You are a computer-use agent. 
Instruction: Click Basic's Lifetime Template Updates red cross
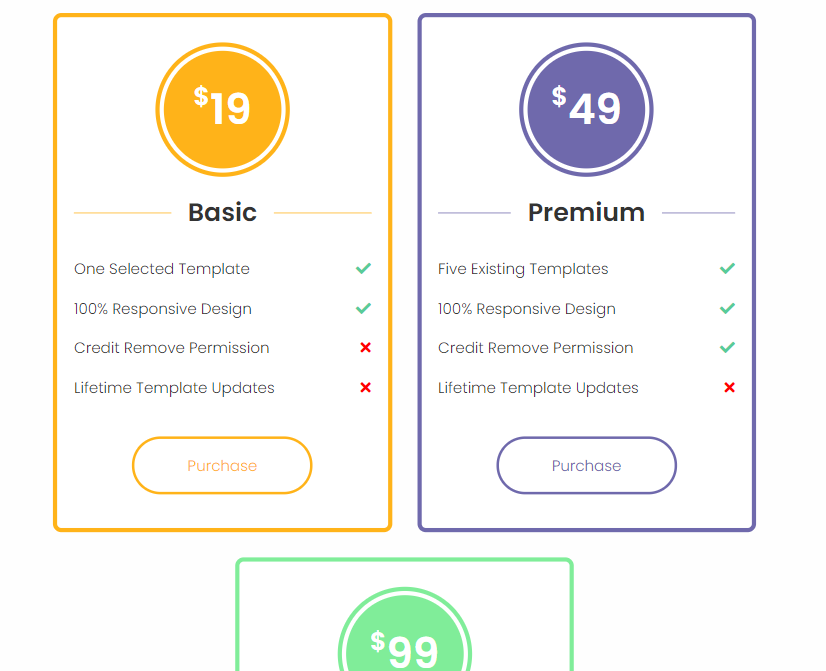pyautogui.click(x=366, y=388)
